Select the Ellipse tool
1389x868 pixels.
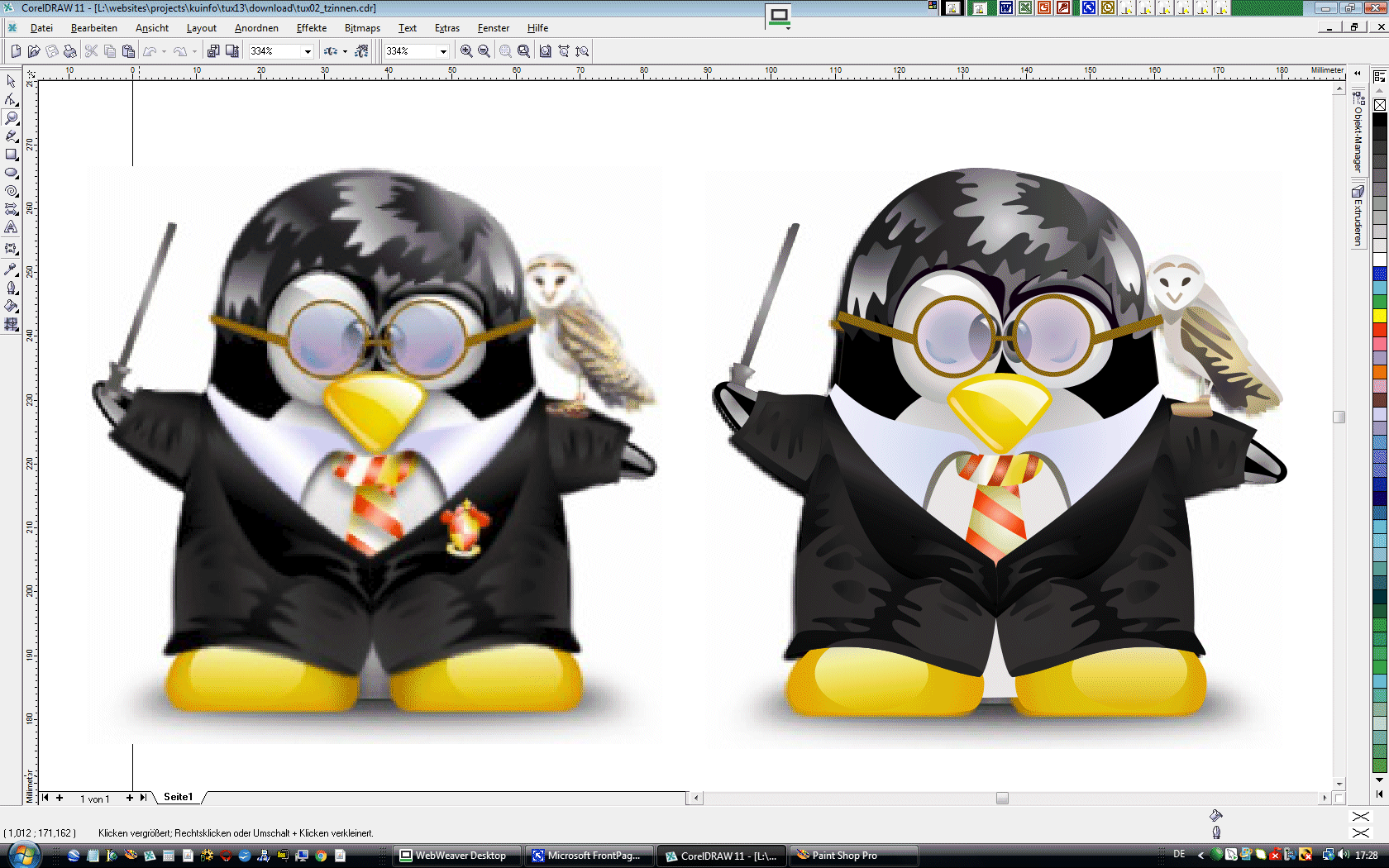pyautogui.click(x=11, y=172)
